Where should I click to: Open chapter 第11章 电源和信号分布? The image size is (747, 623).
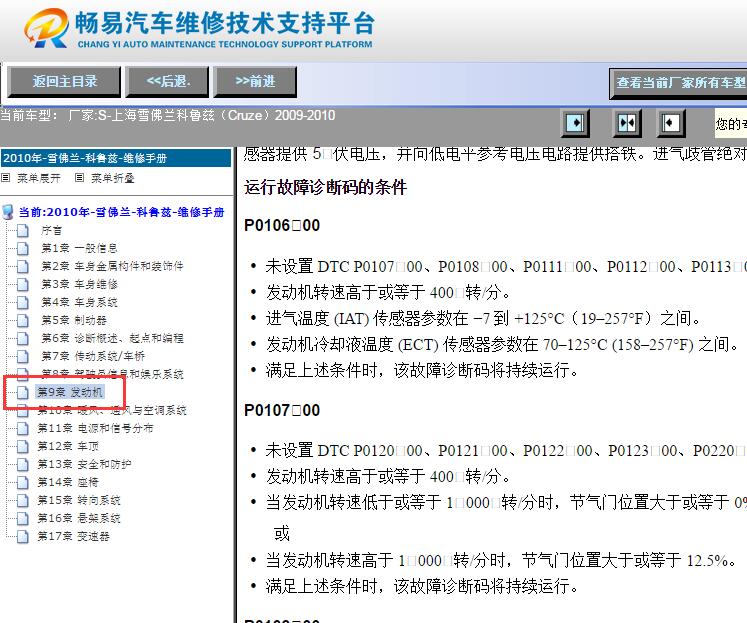[x=95, y=428]
